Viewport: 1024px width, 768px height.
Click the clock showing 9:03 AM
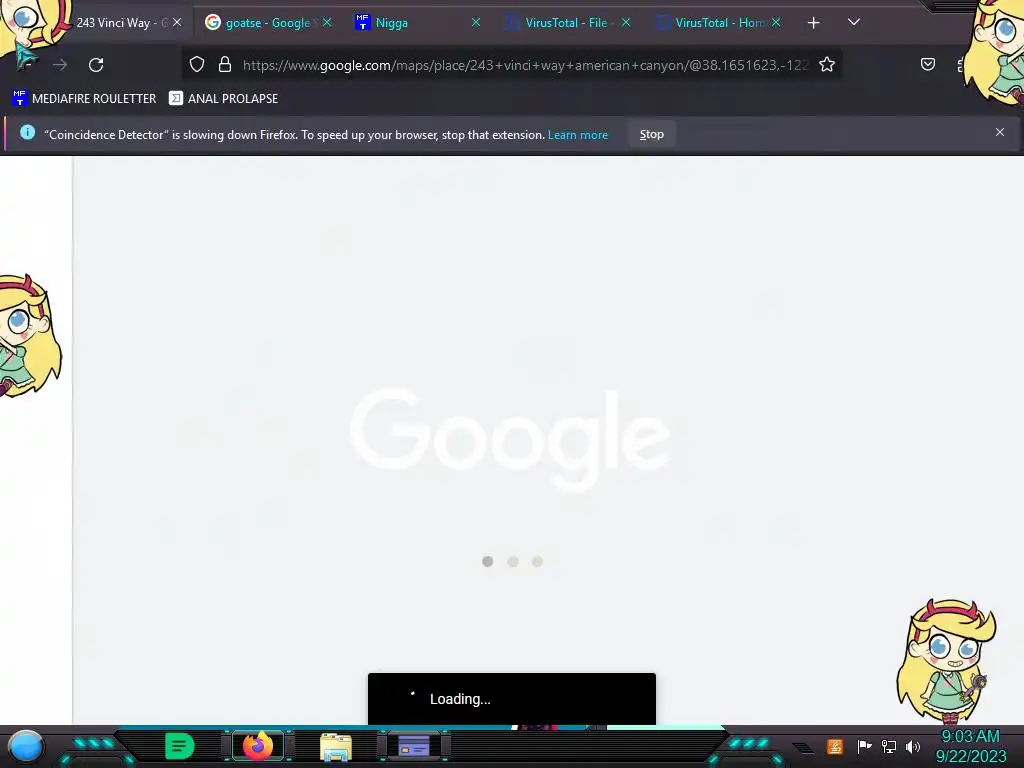[970, 737]
